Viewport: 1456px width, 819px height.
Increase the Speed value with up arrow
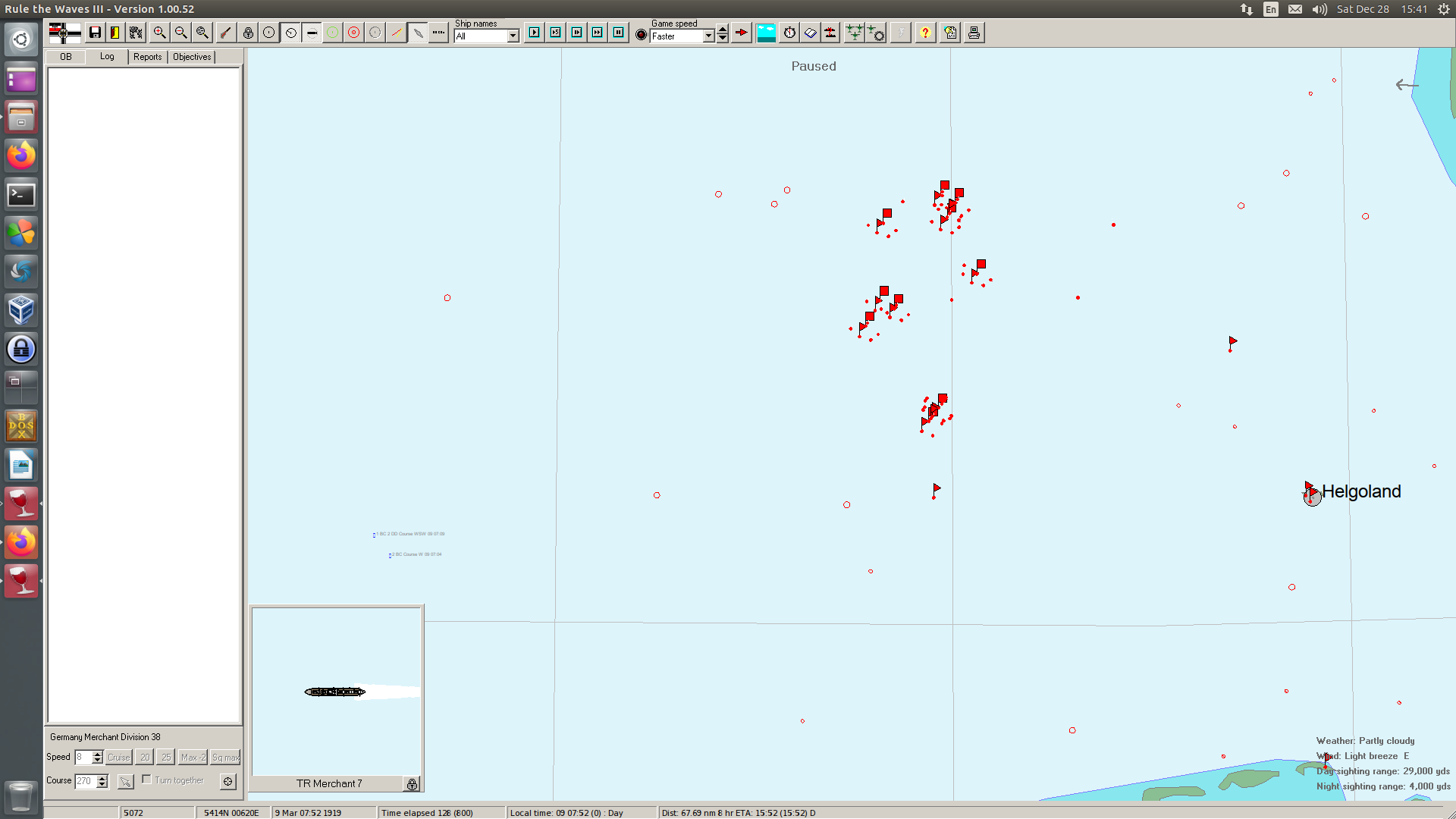click(x=97, y=754)
